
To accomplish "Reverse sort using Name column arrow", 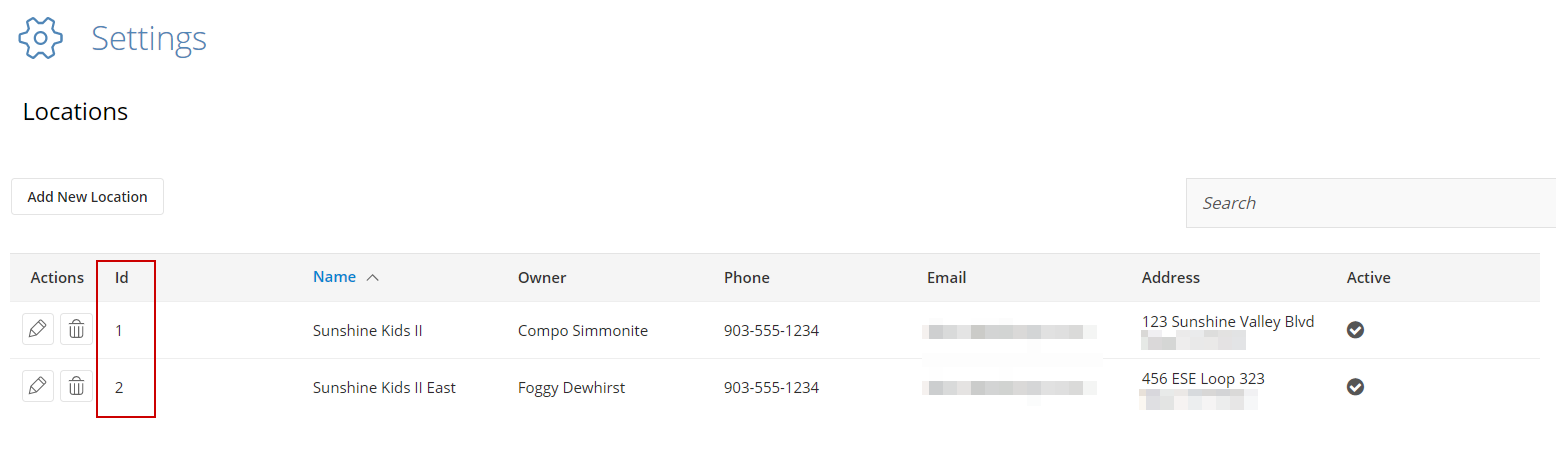I will (x=373, y=278).
